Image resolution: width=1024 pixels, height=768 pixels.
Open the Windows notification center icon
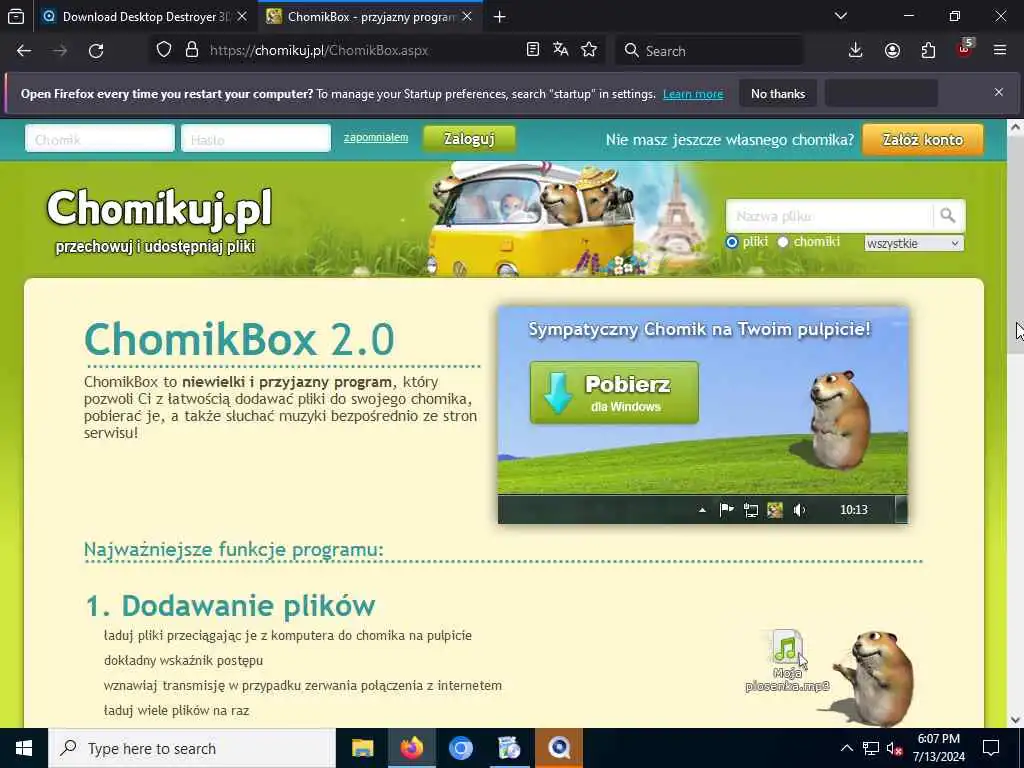click(991, 748)
